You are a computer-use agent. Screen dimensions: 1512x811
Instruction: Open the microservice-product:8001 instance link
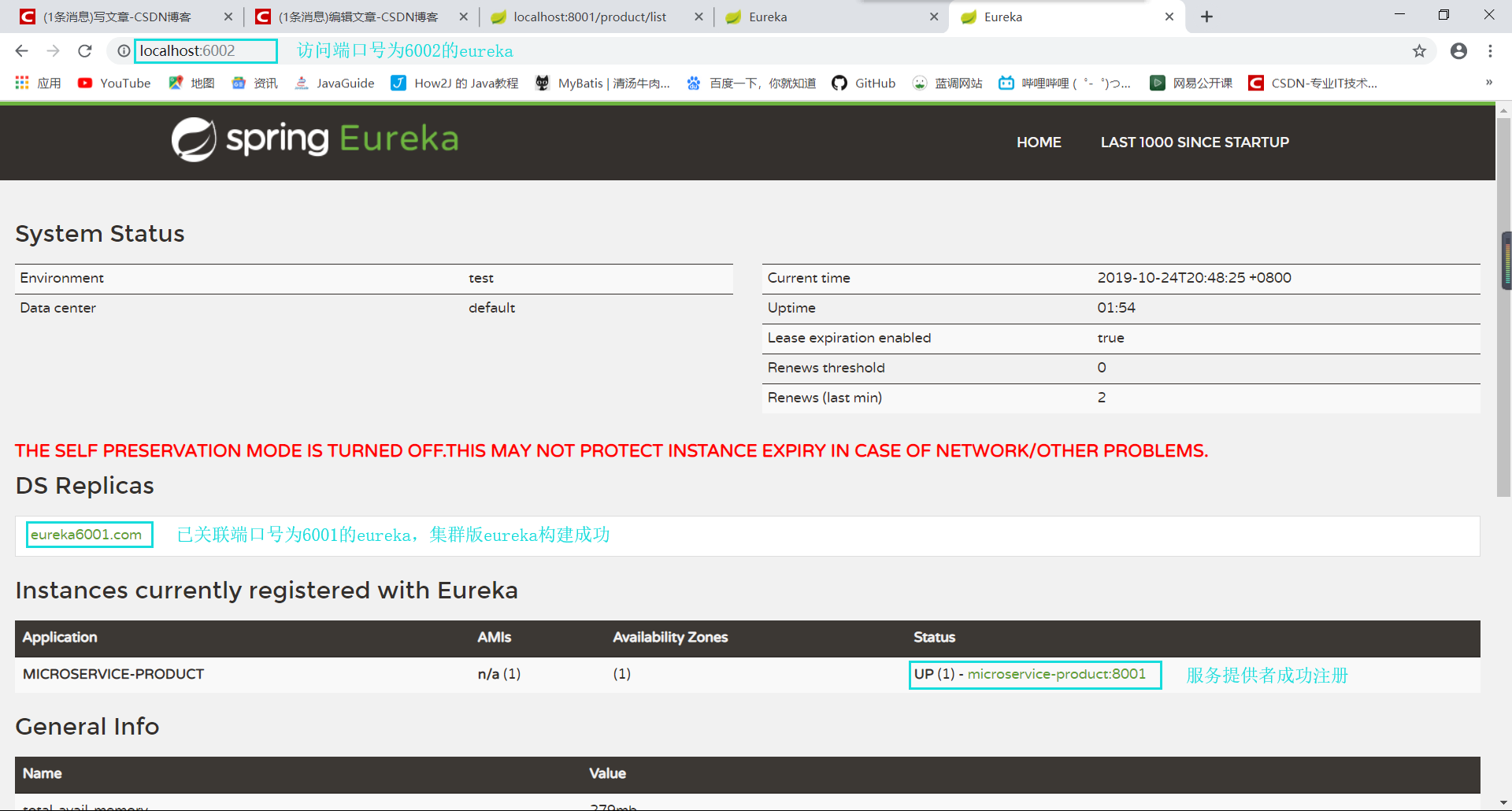tap(1057, 674)
